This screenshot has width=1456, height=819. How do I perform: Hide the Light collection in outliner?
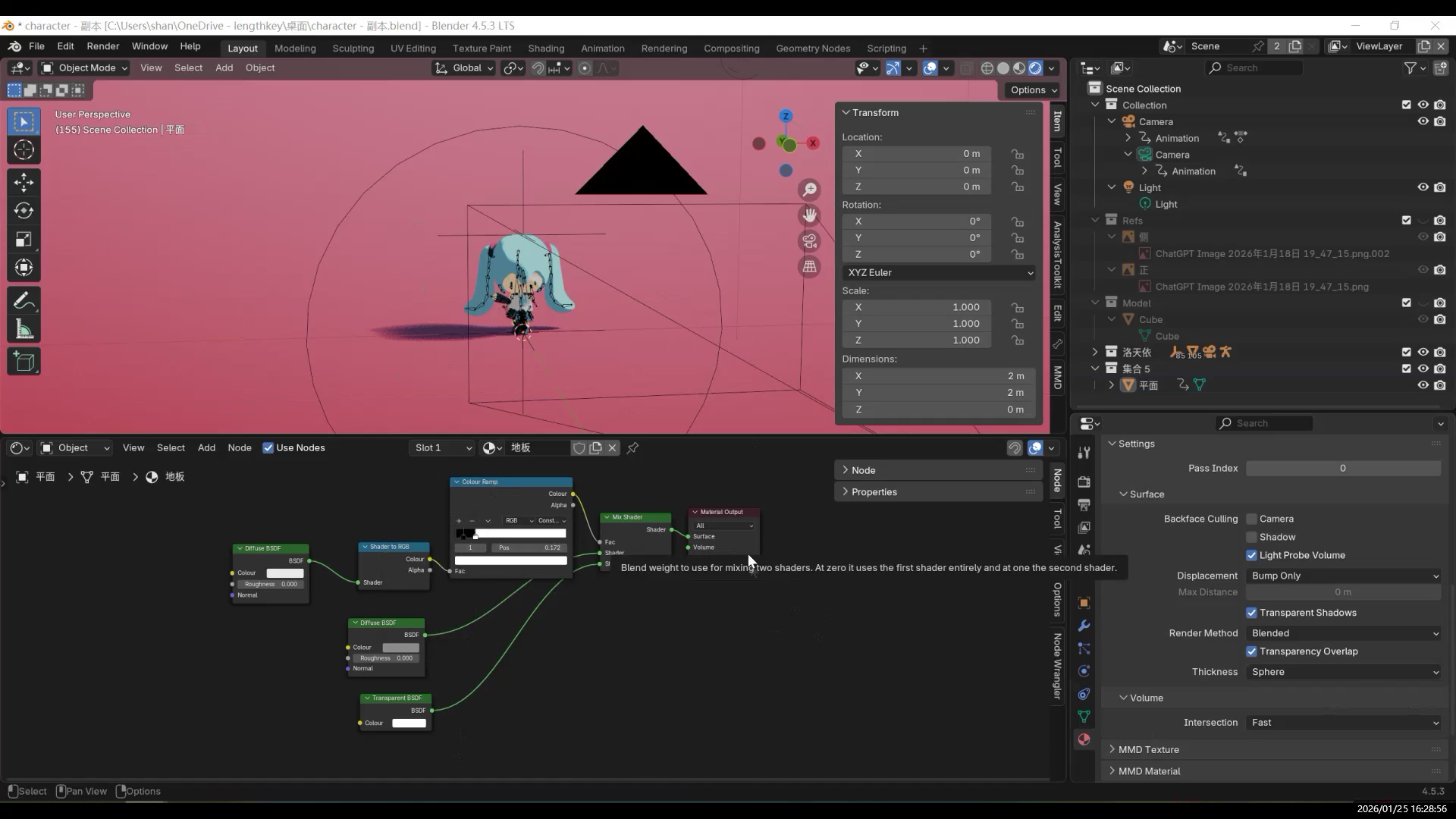click(x=1423, y=187)
